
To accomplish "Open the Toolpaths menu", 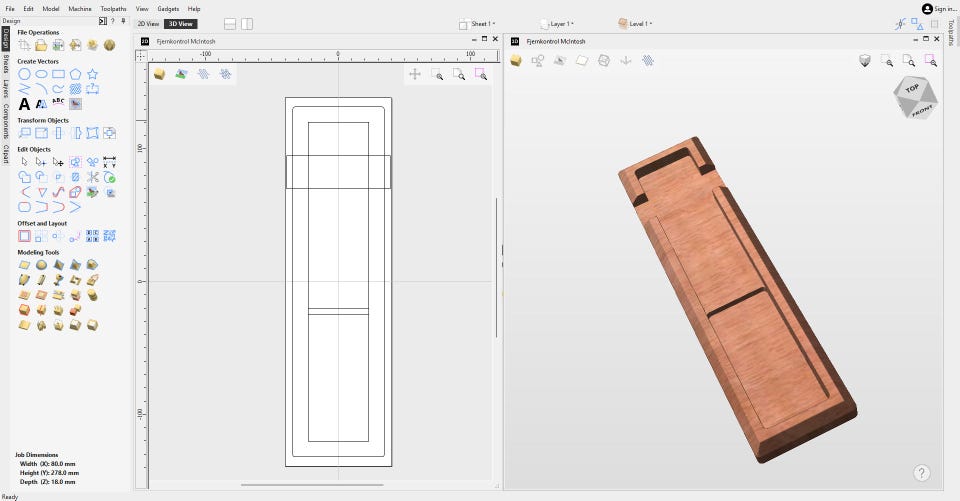I will 114,8.
